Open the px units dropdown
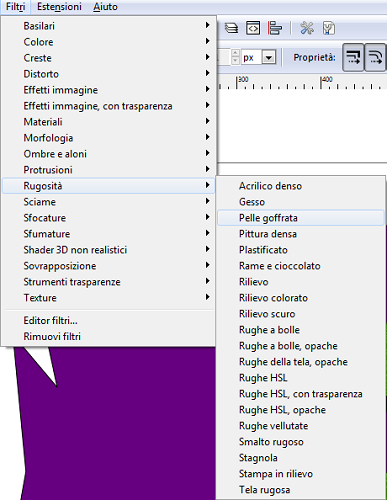387x500 pixels. tap(269, 58)
